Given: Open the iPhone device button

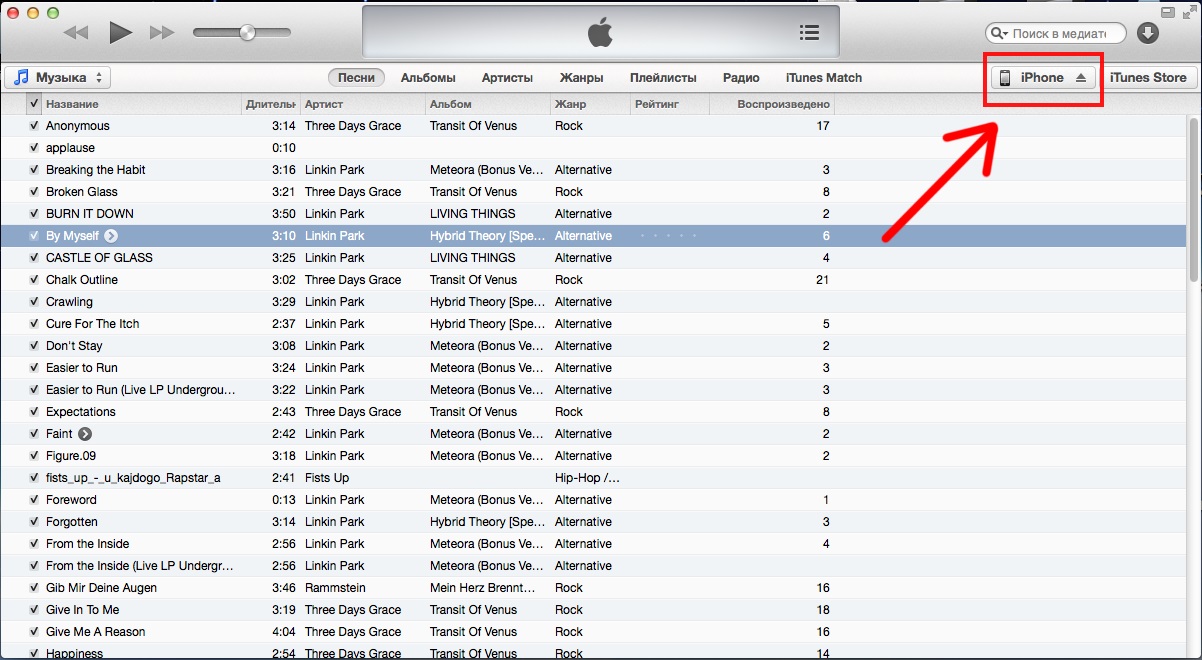Looking at the screenshot, I should click(1044, 78).
